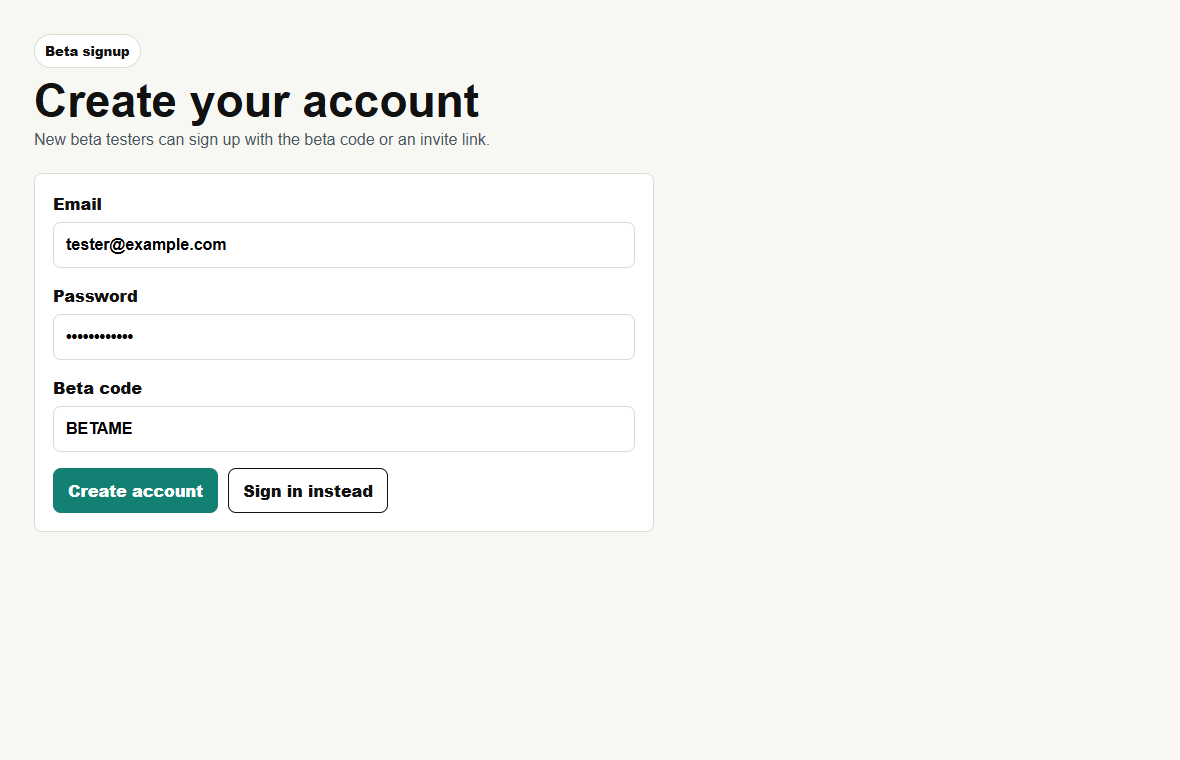This screenshot has height=760, width=1180.
Task: Click the Email field label
Action: pos(78,204)
